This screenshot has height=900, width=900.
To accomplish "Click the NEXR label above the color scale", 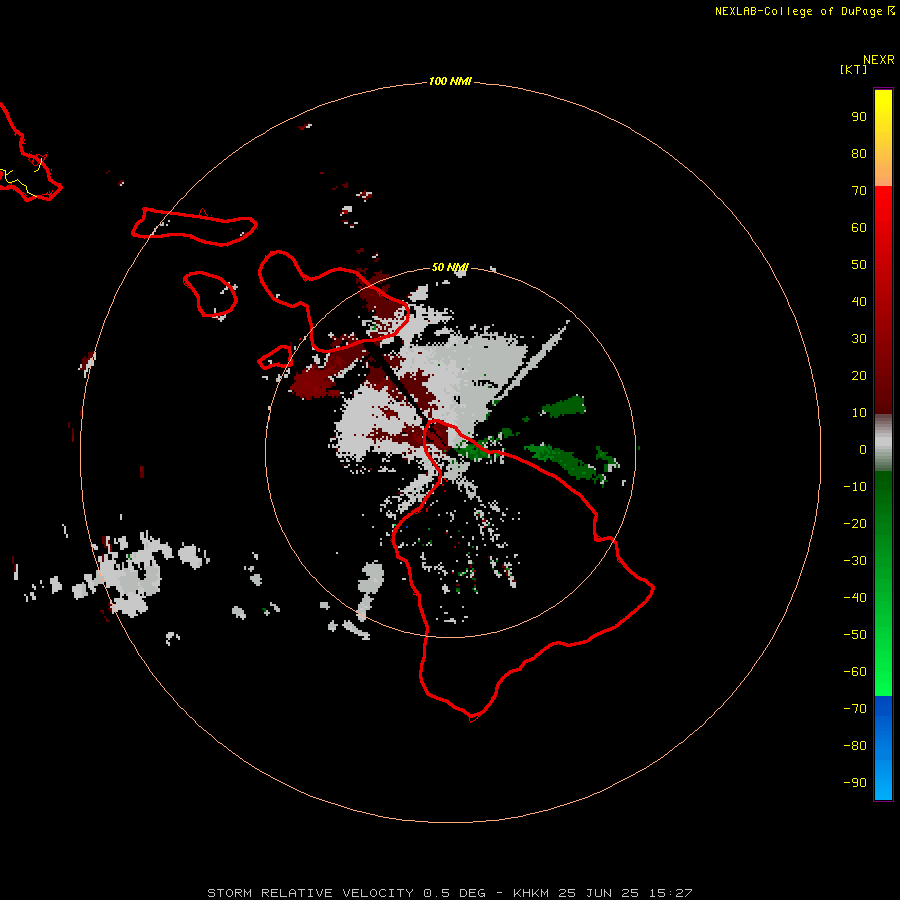I will click(879, 60).
